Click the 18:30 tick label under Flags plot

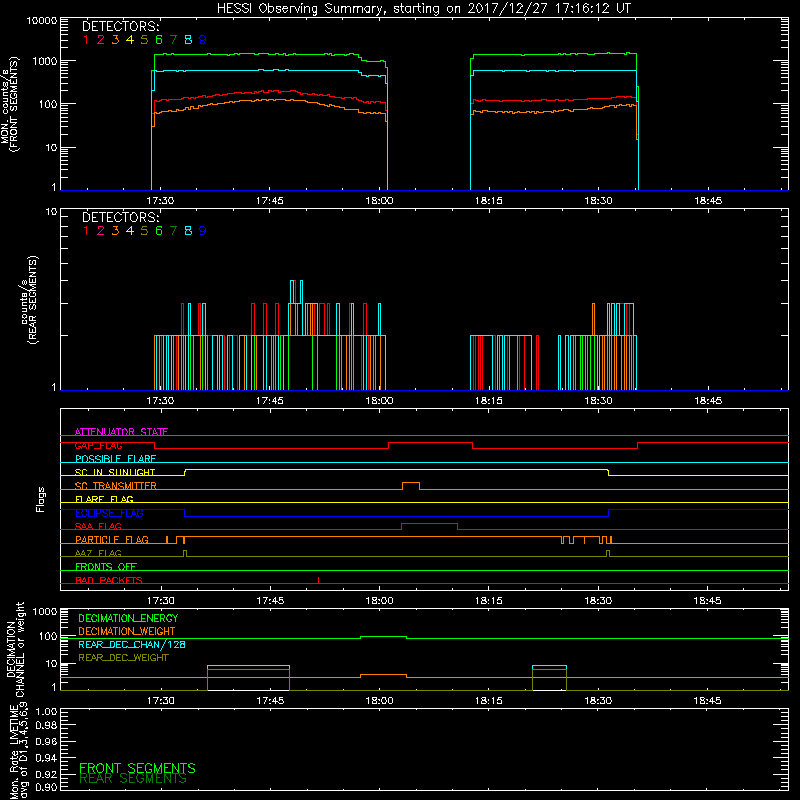pos(598,601)
